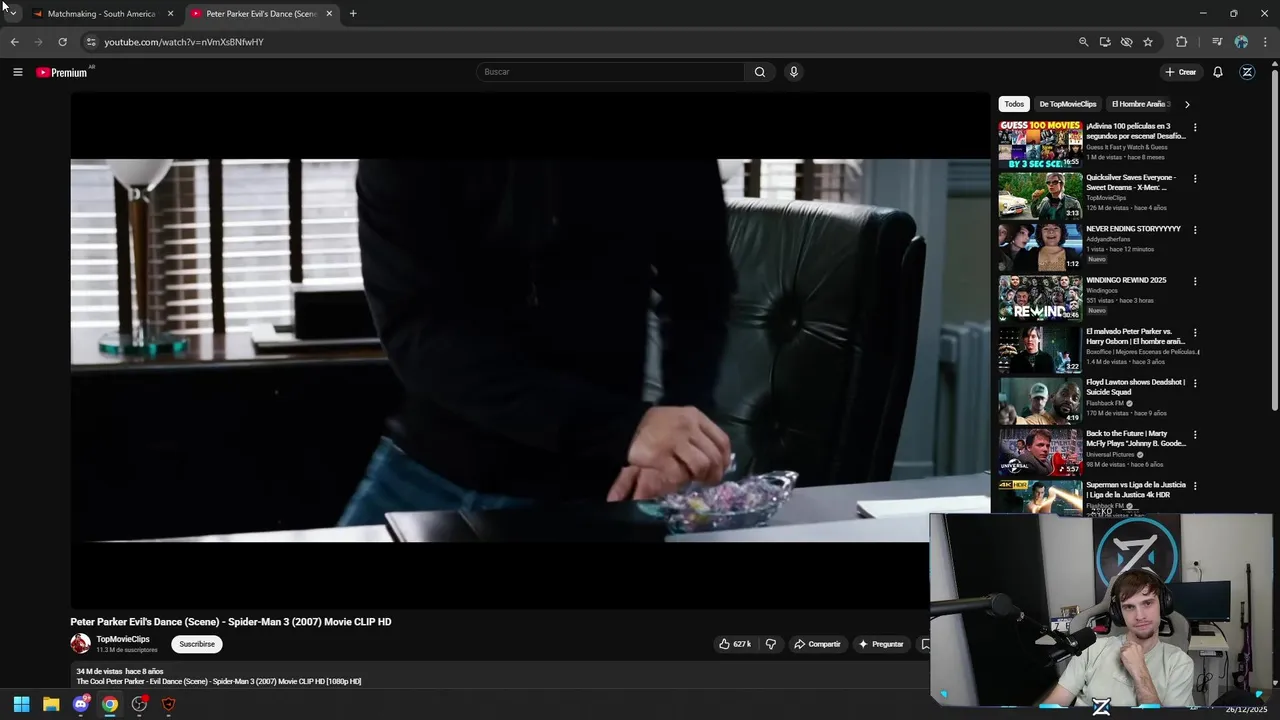Click the video player to pause
This screenshot has width=1280, height=720.
[530, 350]
